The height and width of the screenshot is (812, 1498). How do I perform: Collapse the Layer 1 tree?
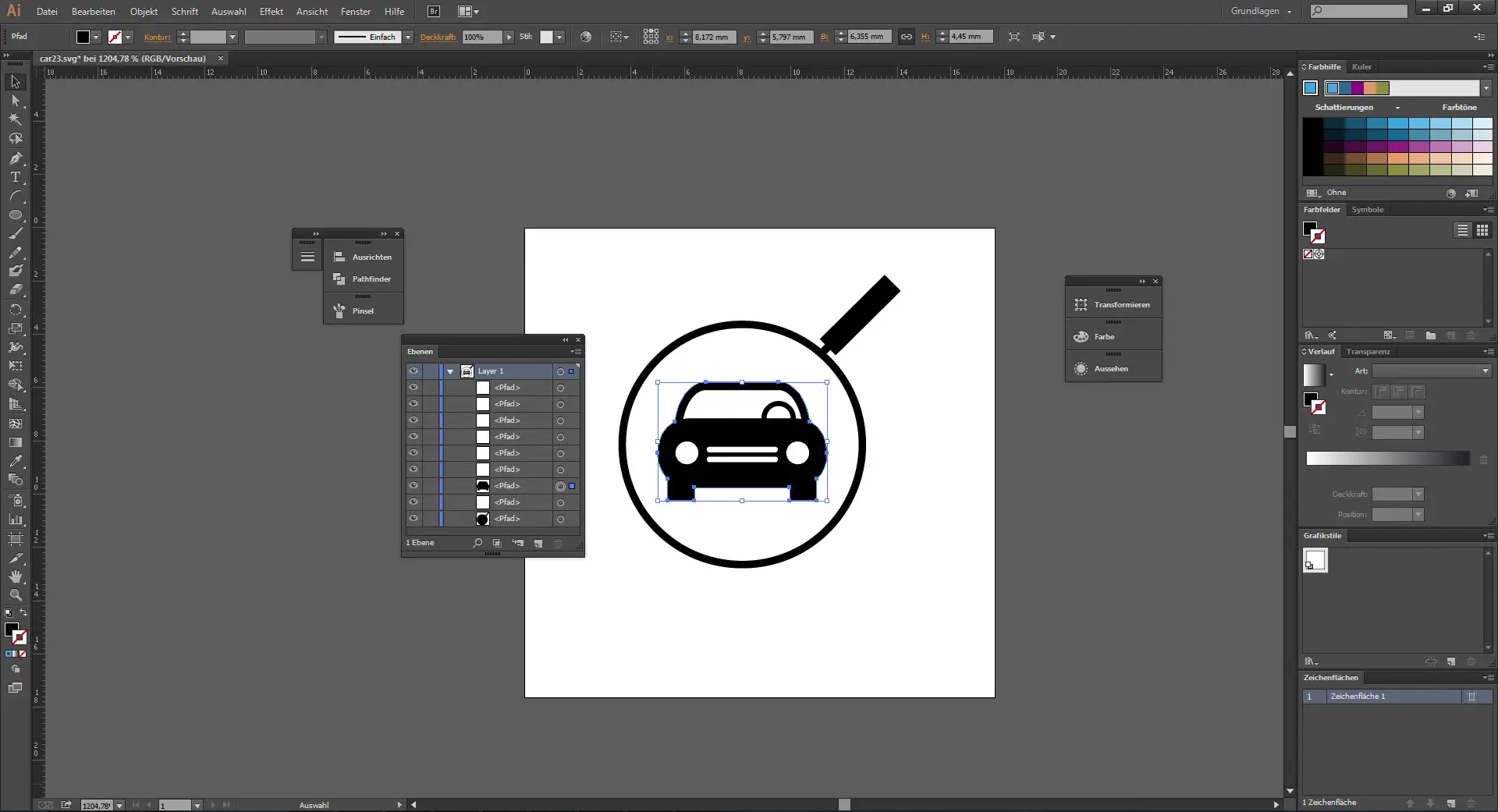click(x=450, y=371)
